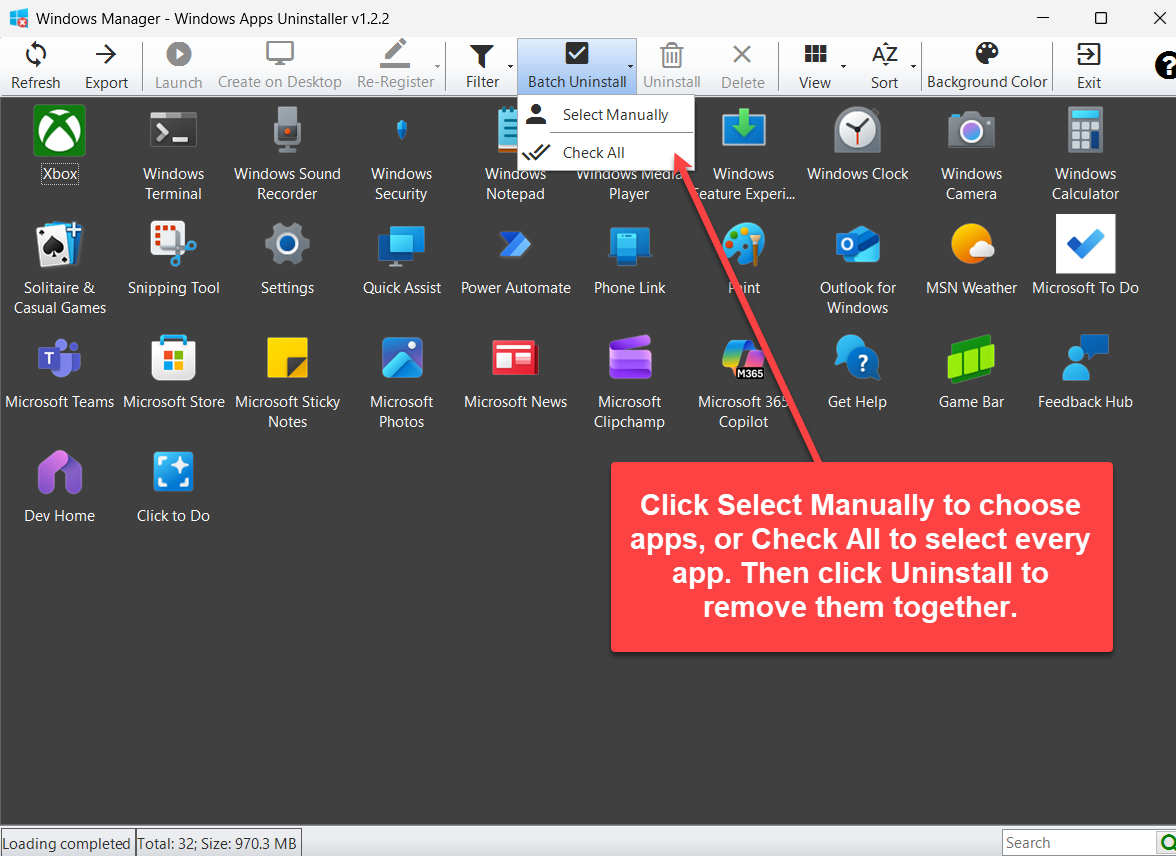1176x856 pixels.
Task: Select the Get Help app
Action: pos(857,374)
